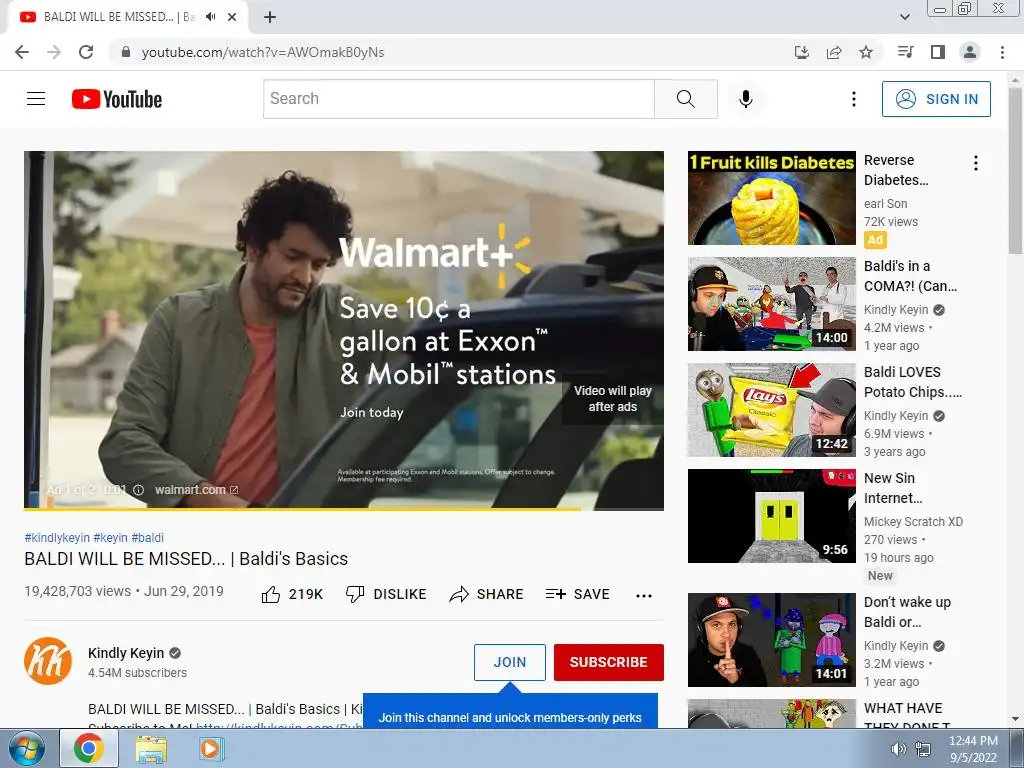The height and width of the screenshot is (768, 1024).
Task: Play Baldi's in a COMA video thumbnail
Action: tap(771, 304)
